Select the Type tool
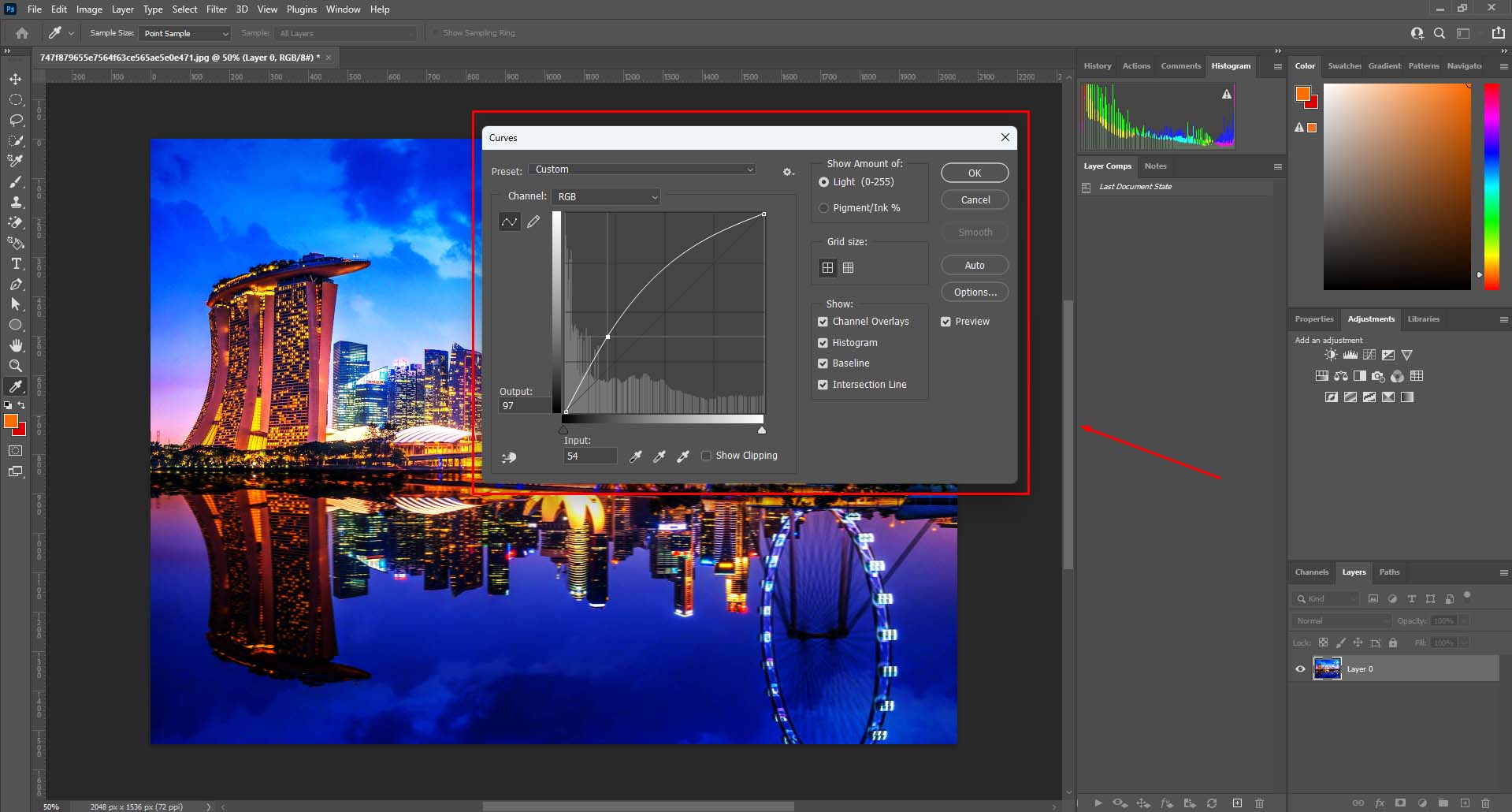 [15, 264]
